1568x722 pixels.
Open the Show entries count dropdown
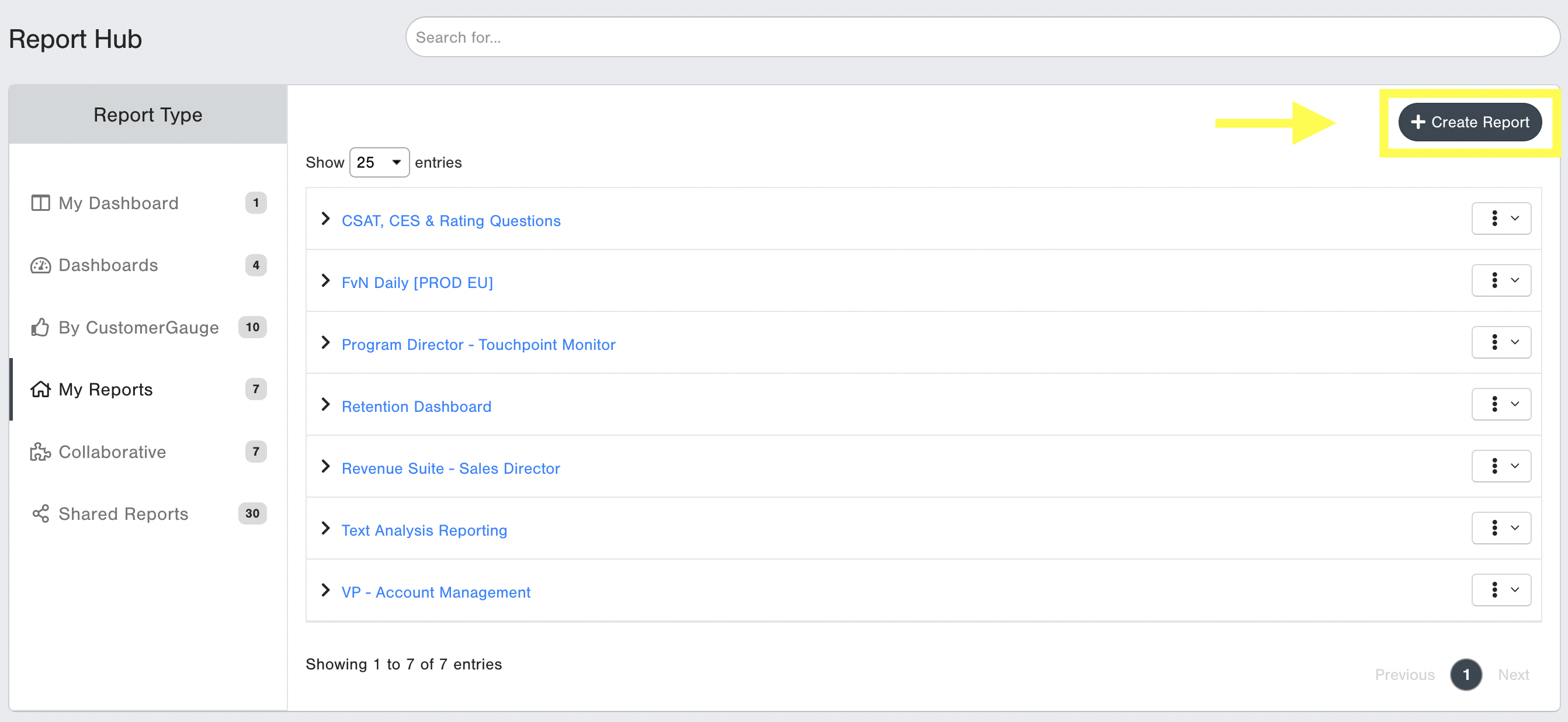(x=379, y=162)
